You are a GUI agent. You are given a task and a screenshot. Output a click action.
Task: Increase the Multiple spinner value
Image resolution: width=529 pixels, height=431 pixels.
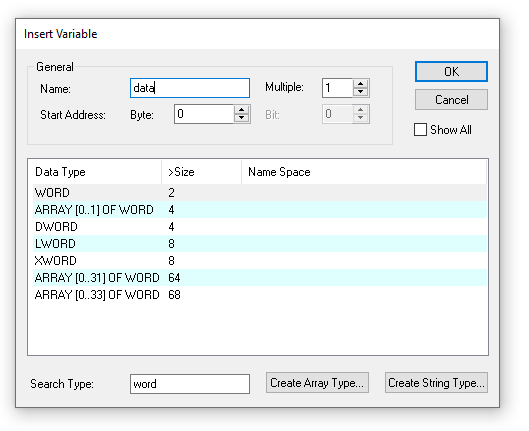click(360, 84)
